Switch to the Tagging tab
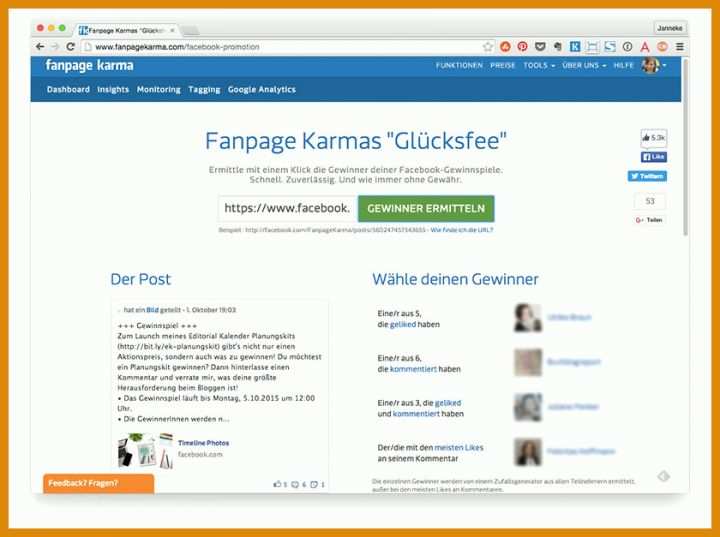This screenshot has height=537, width=720. pos(204,90)
